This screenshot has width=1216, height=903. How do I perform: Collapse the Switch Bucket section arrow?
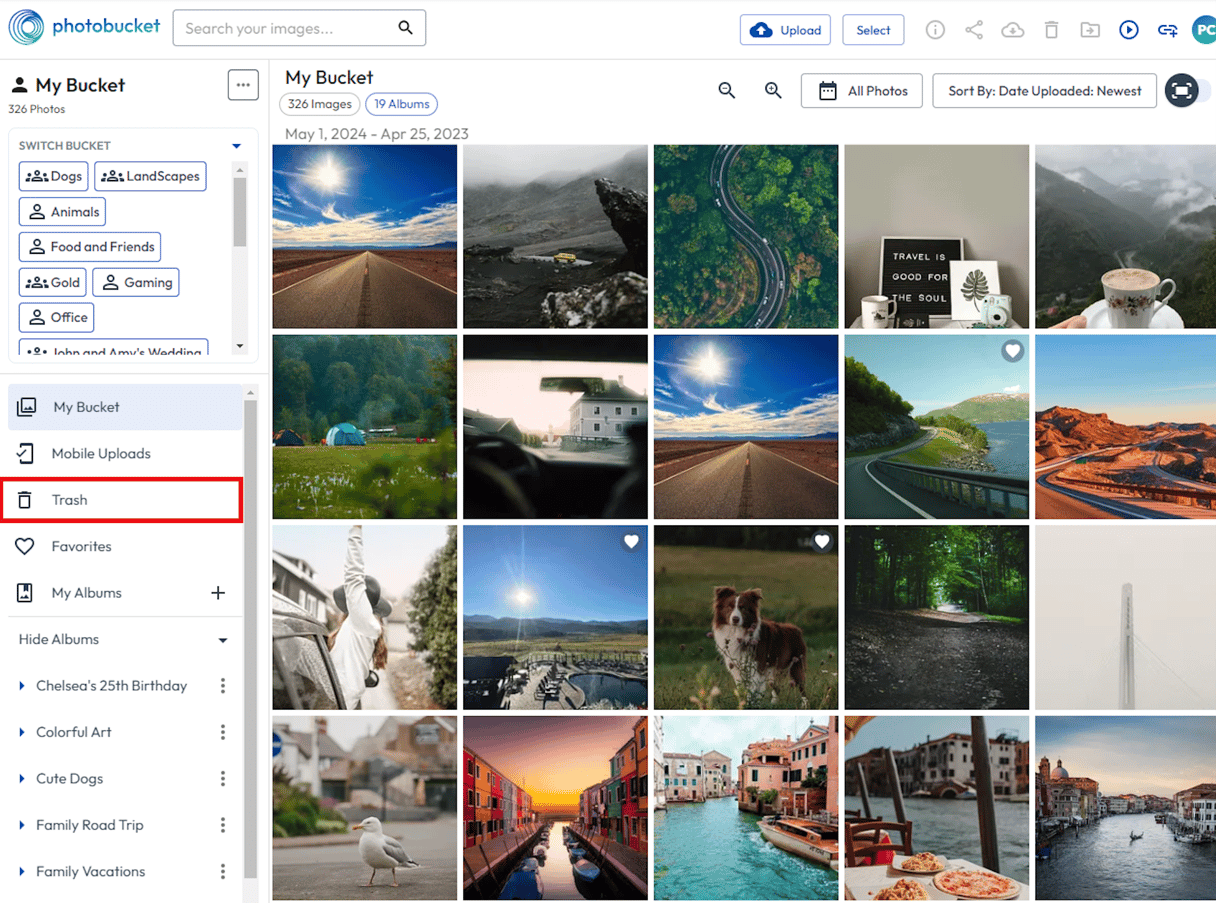[237, 146]
